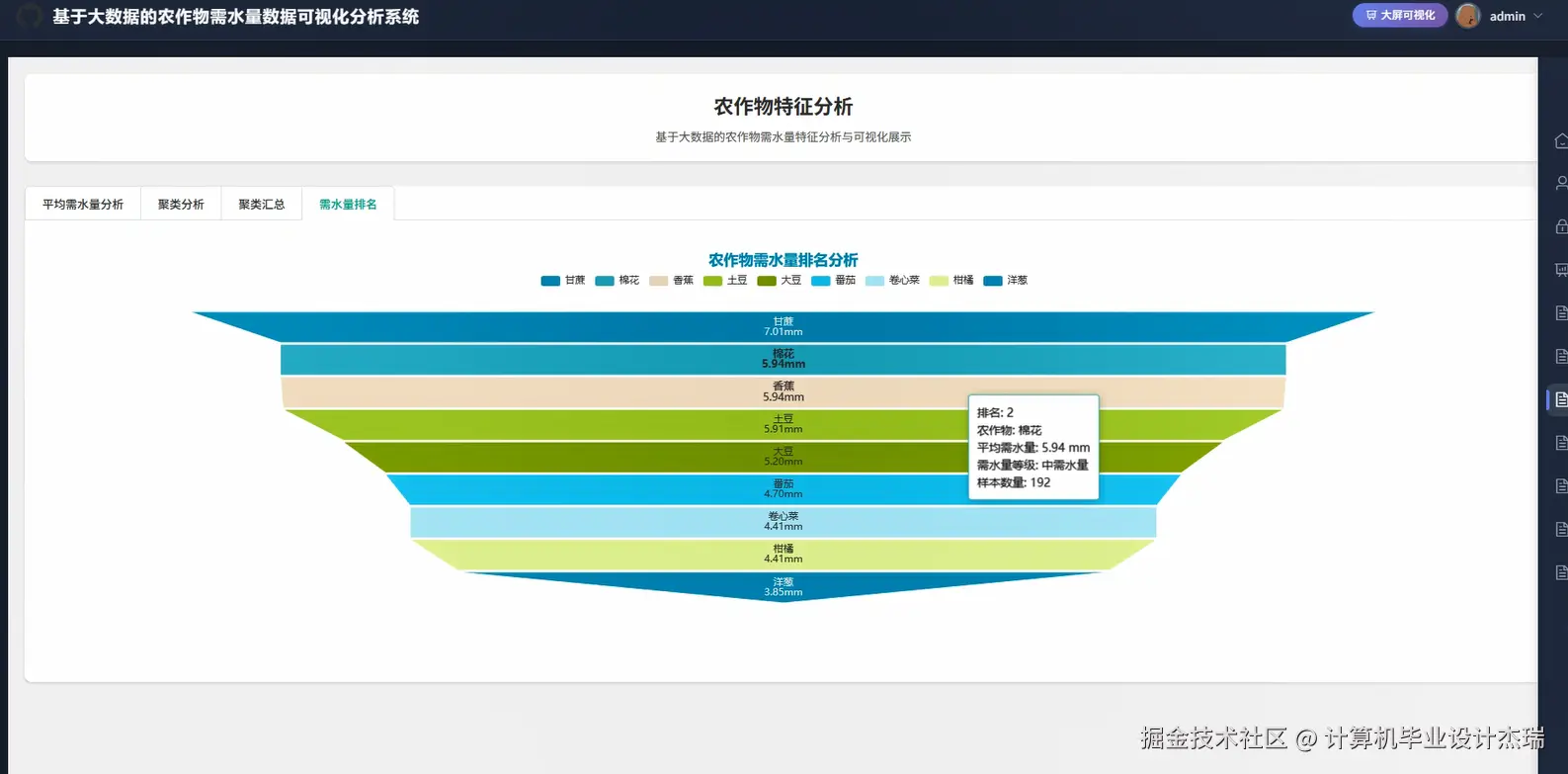
Task: Switch to the 平均需水量分析 tab
Action: click(83, 205)
